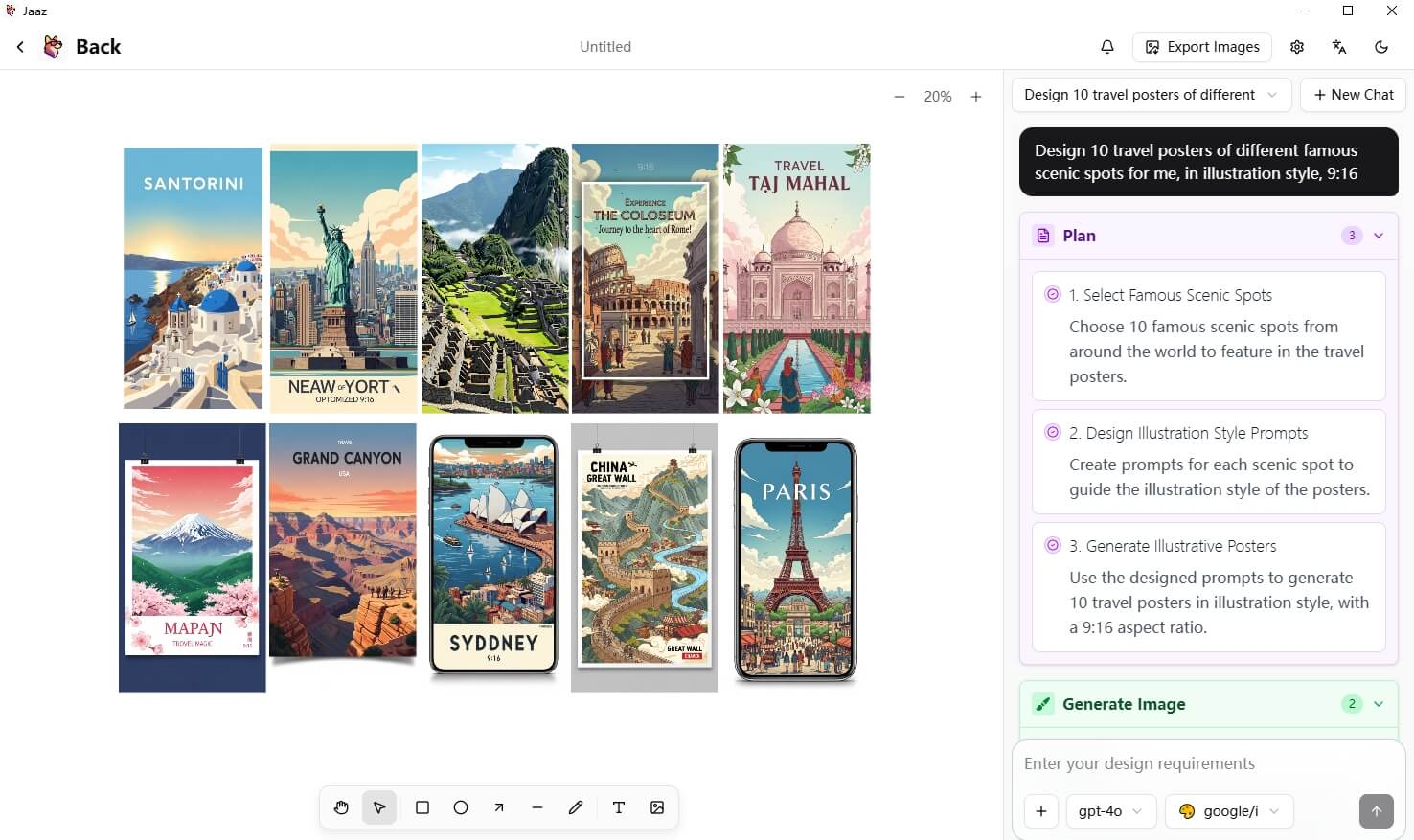Click the Plan step count badge 3

coord(1352,236)
